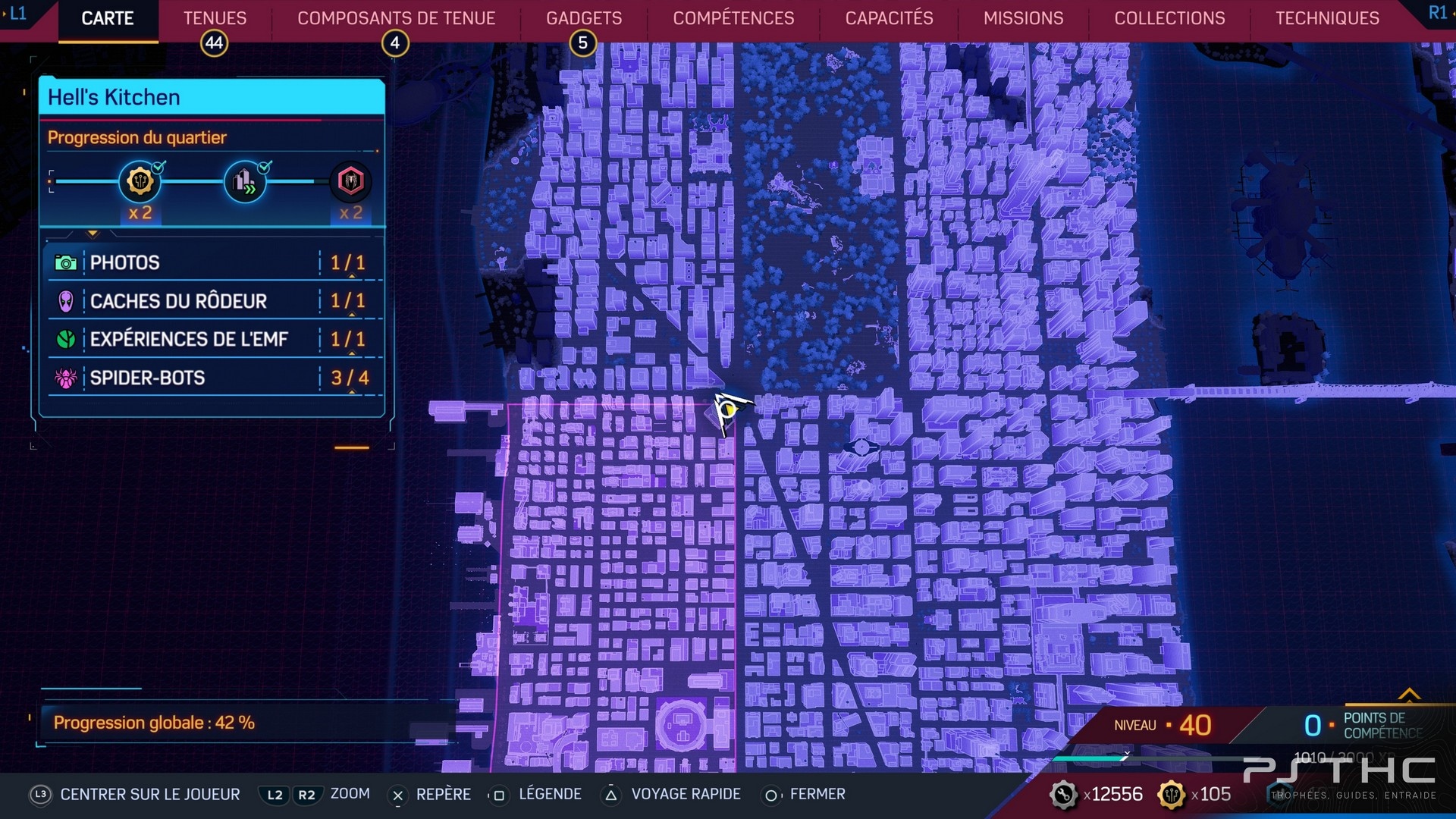1456x819 pixels.
Task: Open the LÉGENDE prompt
Action: pyautogui.click(x=550, y=794)
